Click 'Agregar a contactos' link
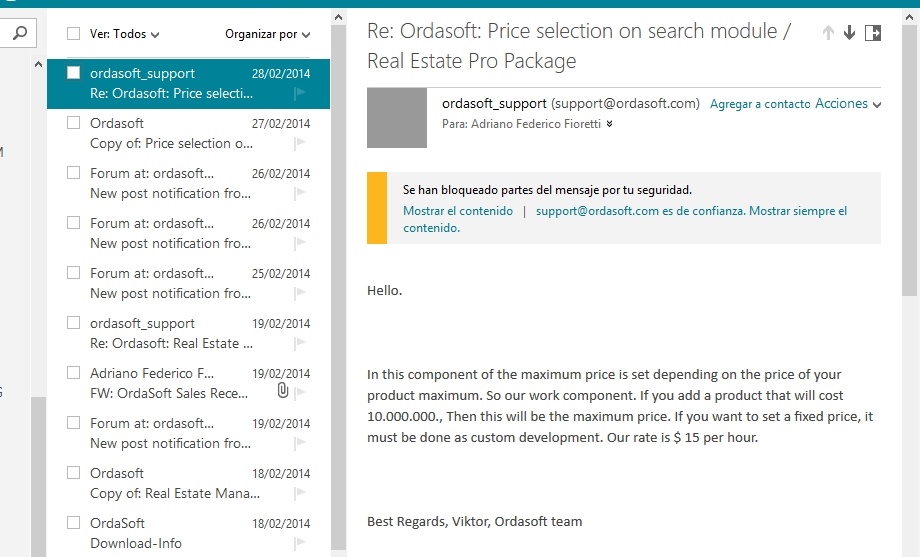 [760, 104]
